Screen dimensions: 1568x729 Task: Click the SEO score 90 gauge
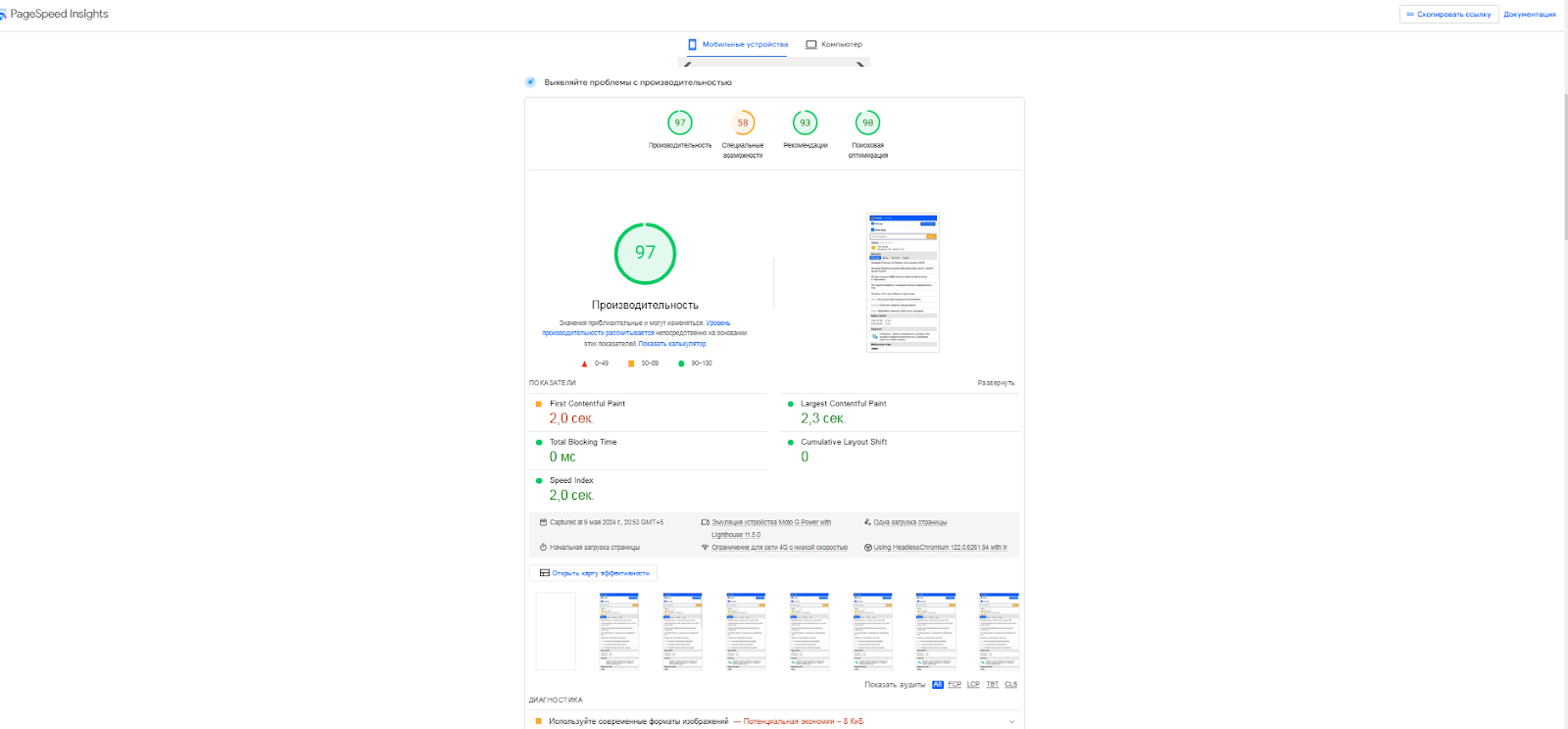(x=867, y=122)
